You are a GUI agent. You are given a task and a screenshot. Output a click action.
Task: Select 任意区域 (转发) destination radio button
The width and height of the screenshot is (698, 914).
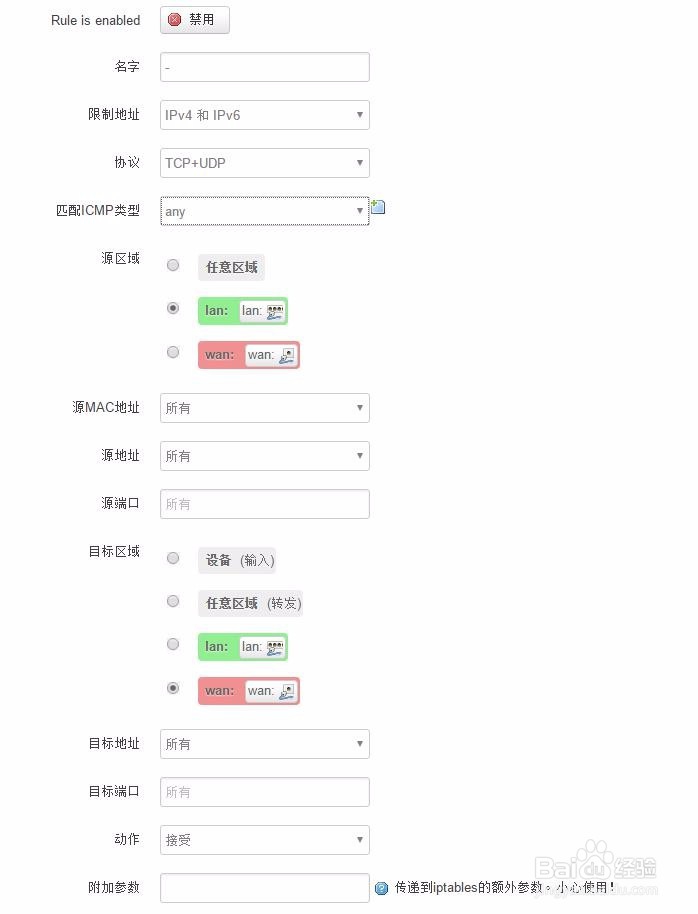[x=173, y=601]
